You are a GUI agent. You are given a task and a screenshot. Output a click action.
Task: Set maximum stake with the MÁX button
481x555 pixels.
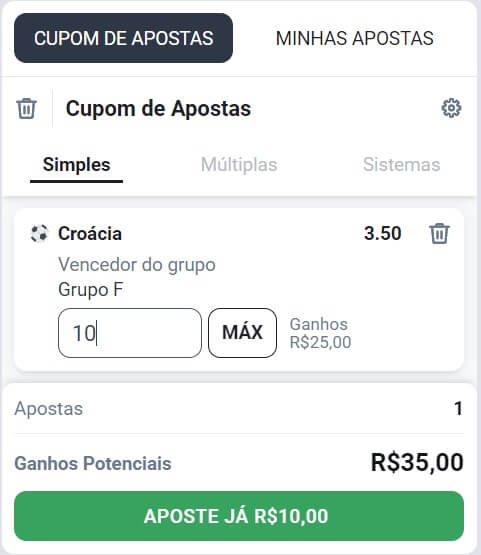[242, 333]
